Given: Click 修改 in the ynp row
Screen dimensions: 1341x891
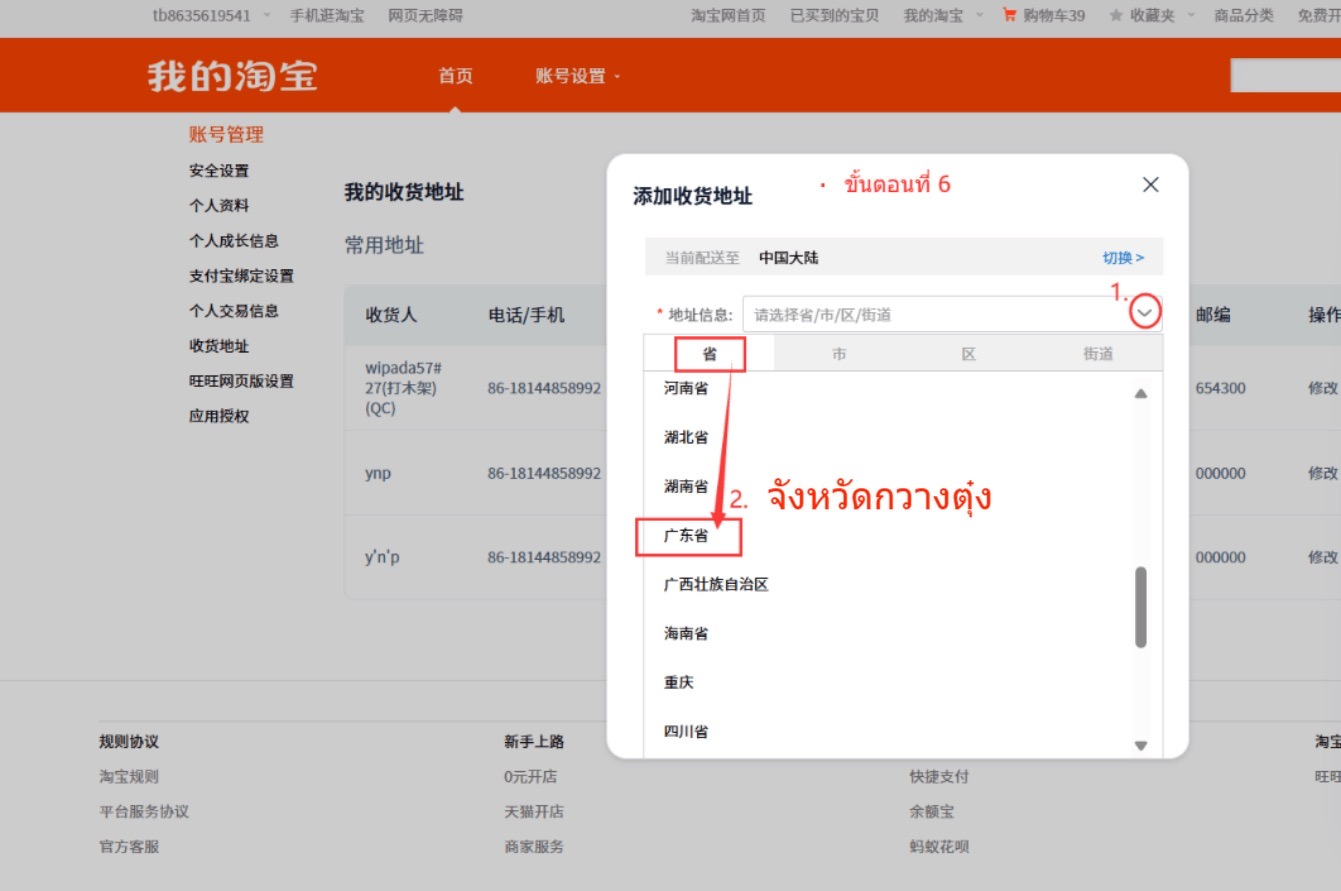Looking at the screenshot, I should (1323, 473).
